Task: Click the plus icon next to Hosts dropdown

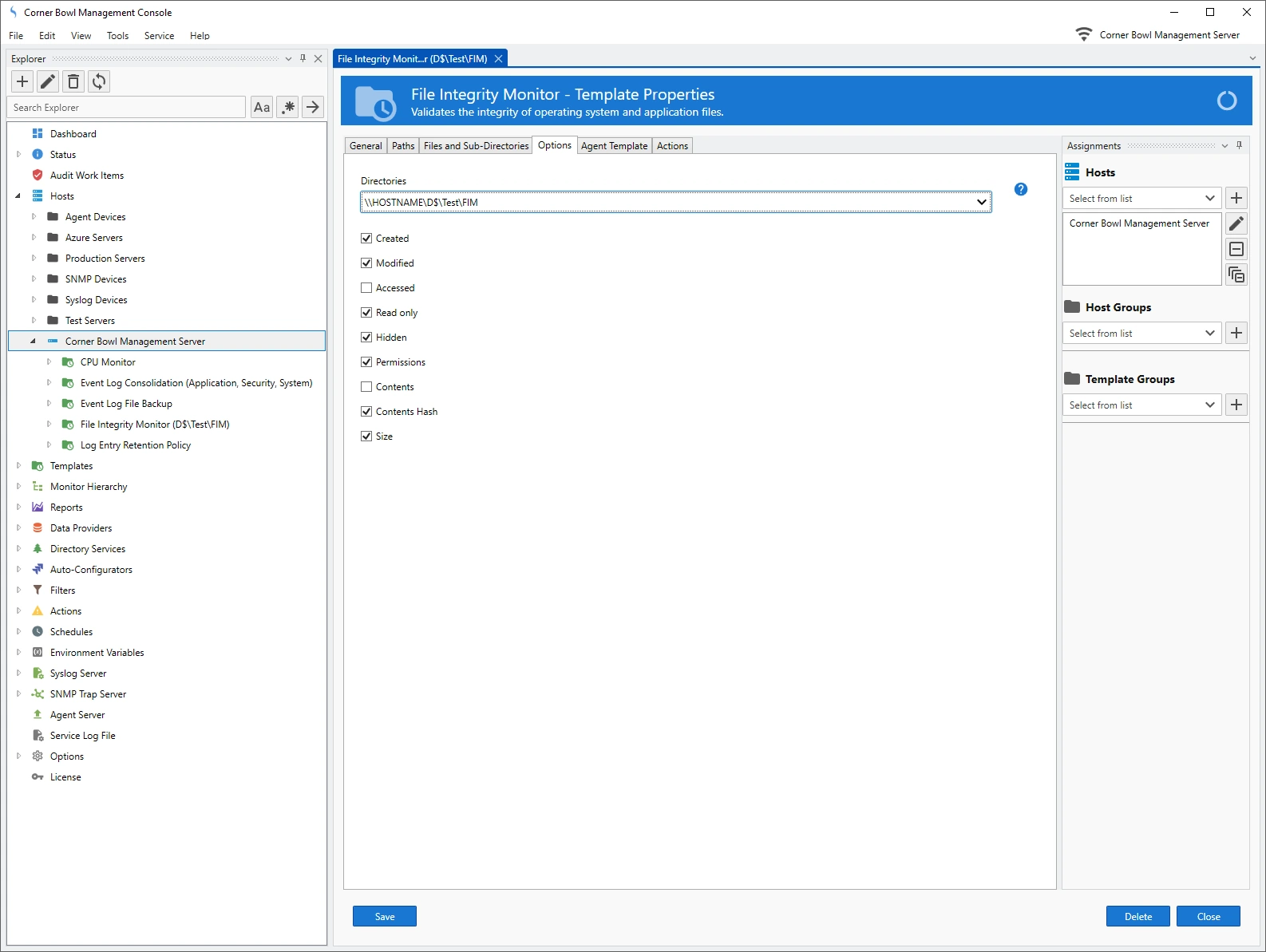Action: [x=1236, y=199]
